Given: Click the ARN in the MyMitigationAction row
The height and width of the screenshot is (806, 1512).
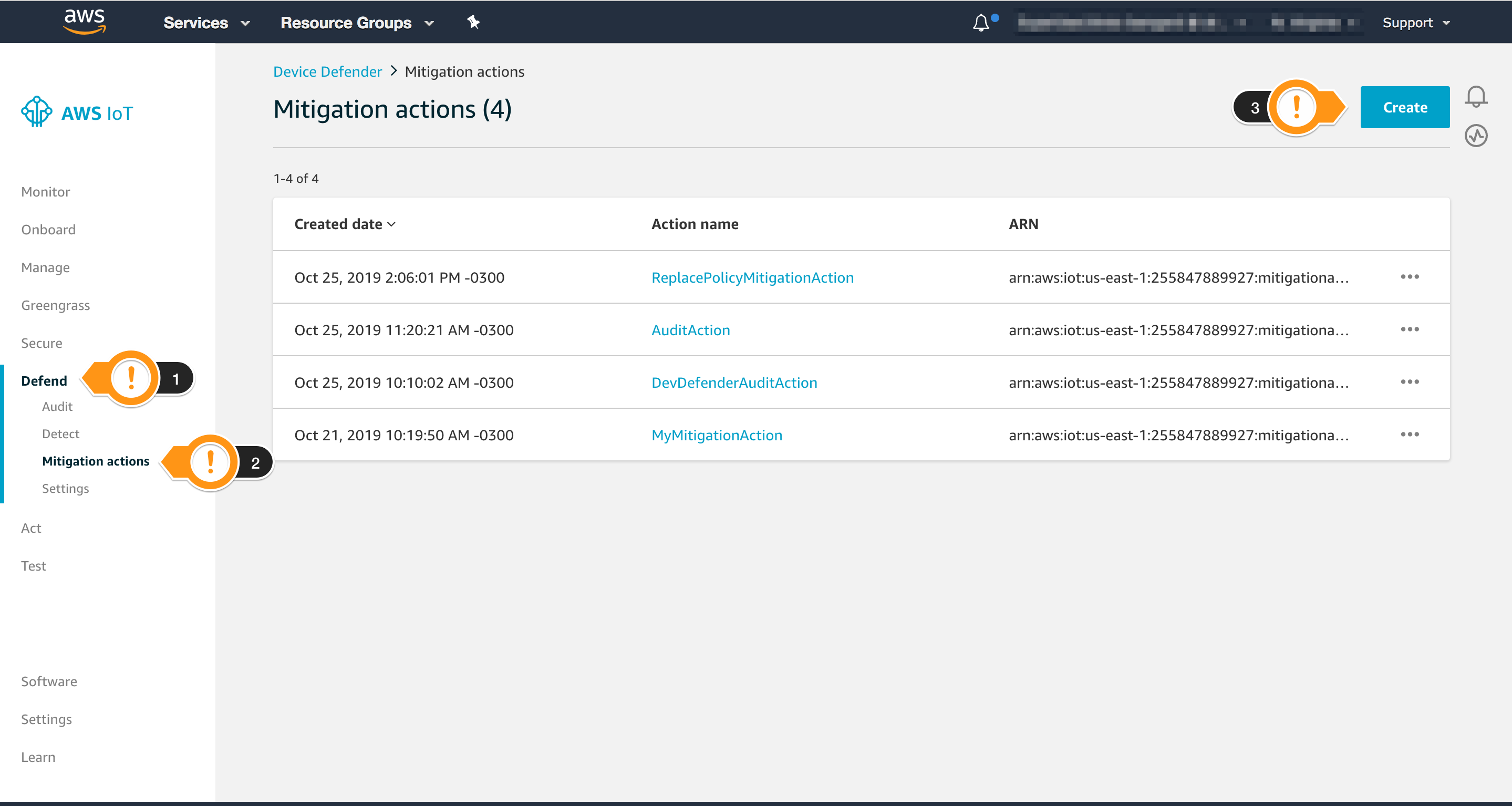Looking at the screenshot, I should 1178,435.
